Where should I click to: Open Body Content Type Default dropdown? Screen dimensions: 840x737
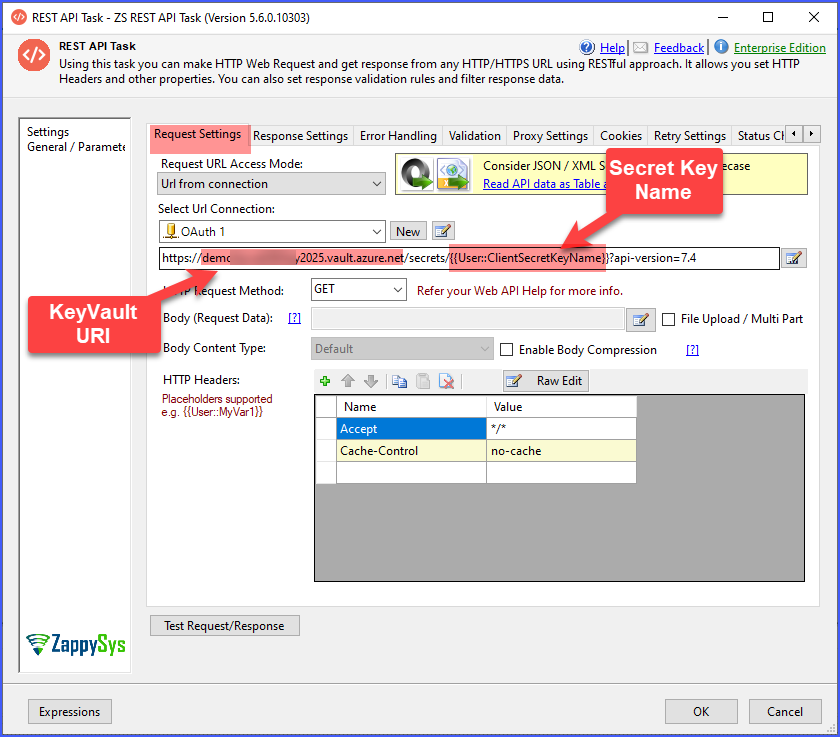[402, 349]
